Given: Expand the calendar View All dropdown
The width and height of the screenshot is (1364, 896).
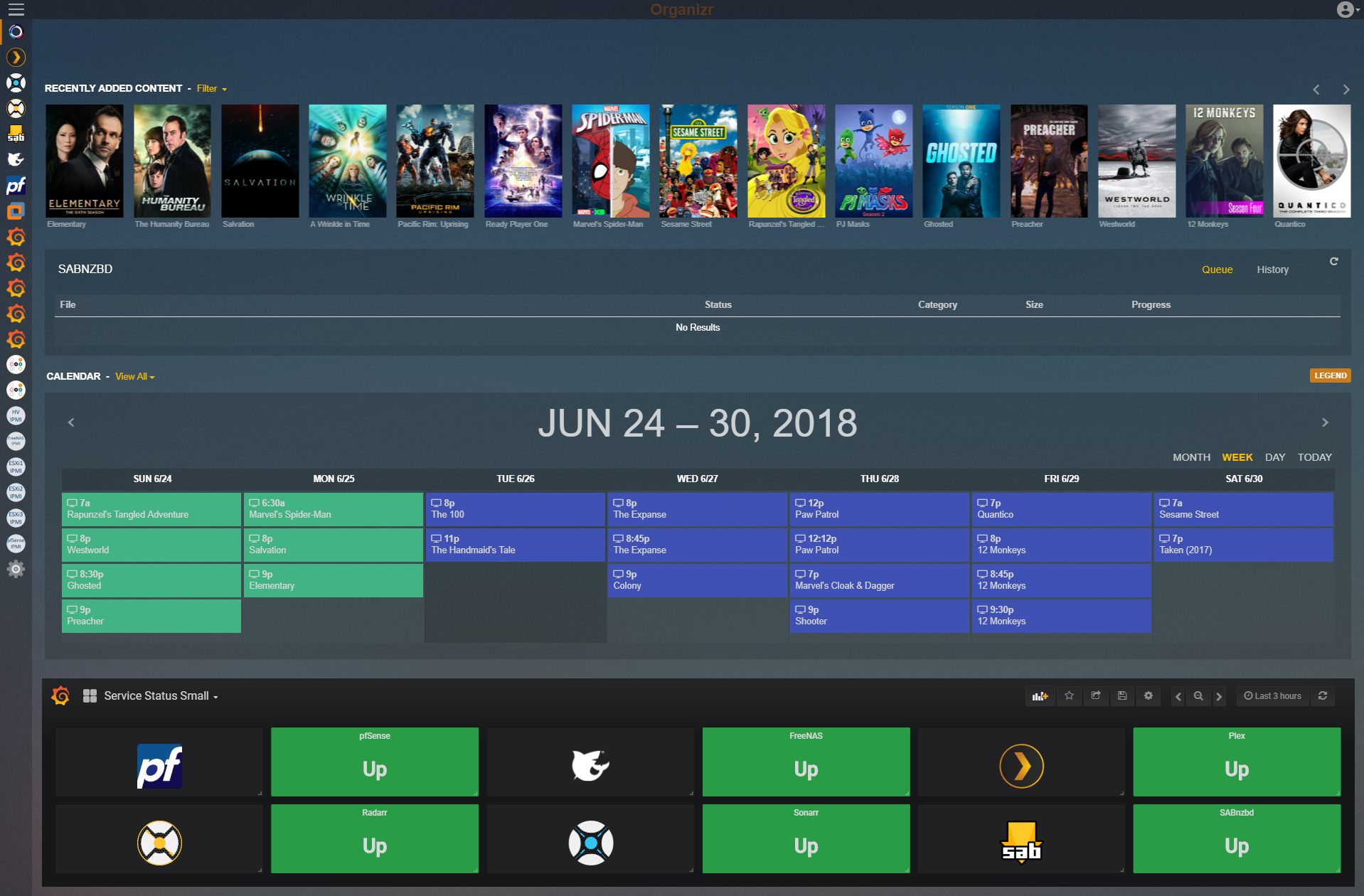Looking at the screenshot, I should 135,376.
